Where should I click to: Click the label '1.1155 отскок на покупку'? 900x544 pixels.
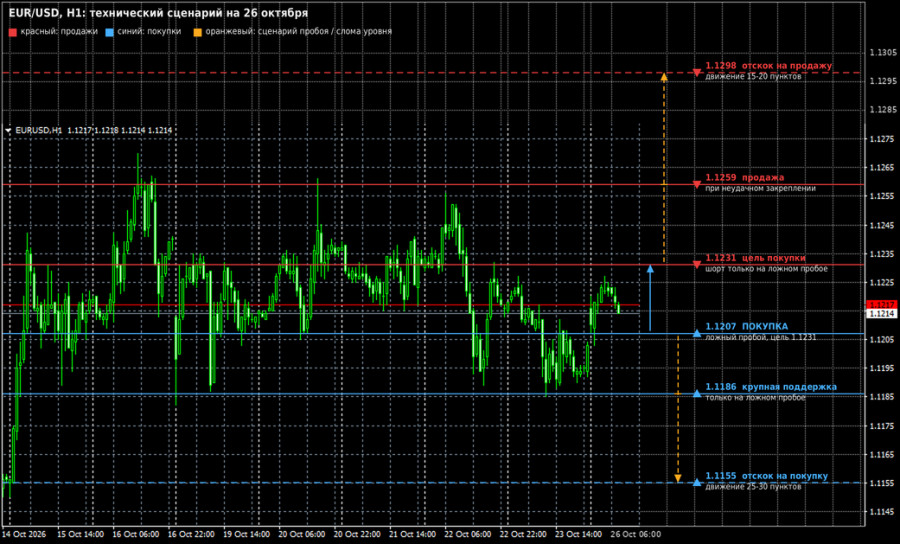[767, 476]
